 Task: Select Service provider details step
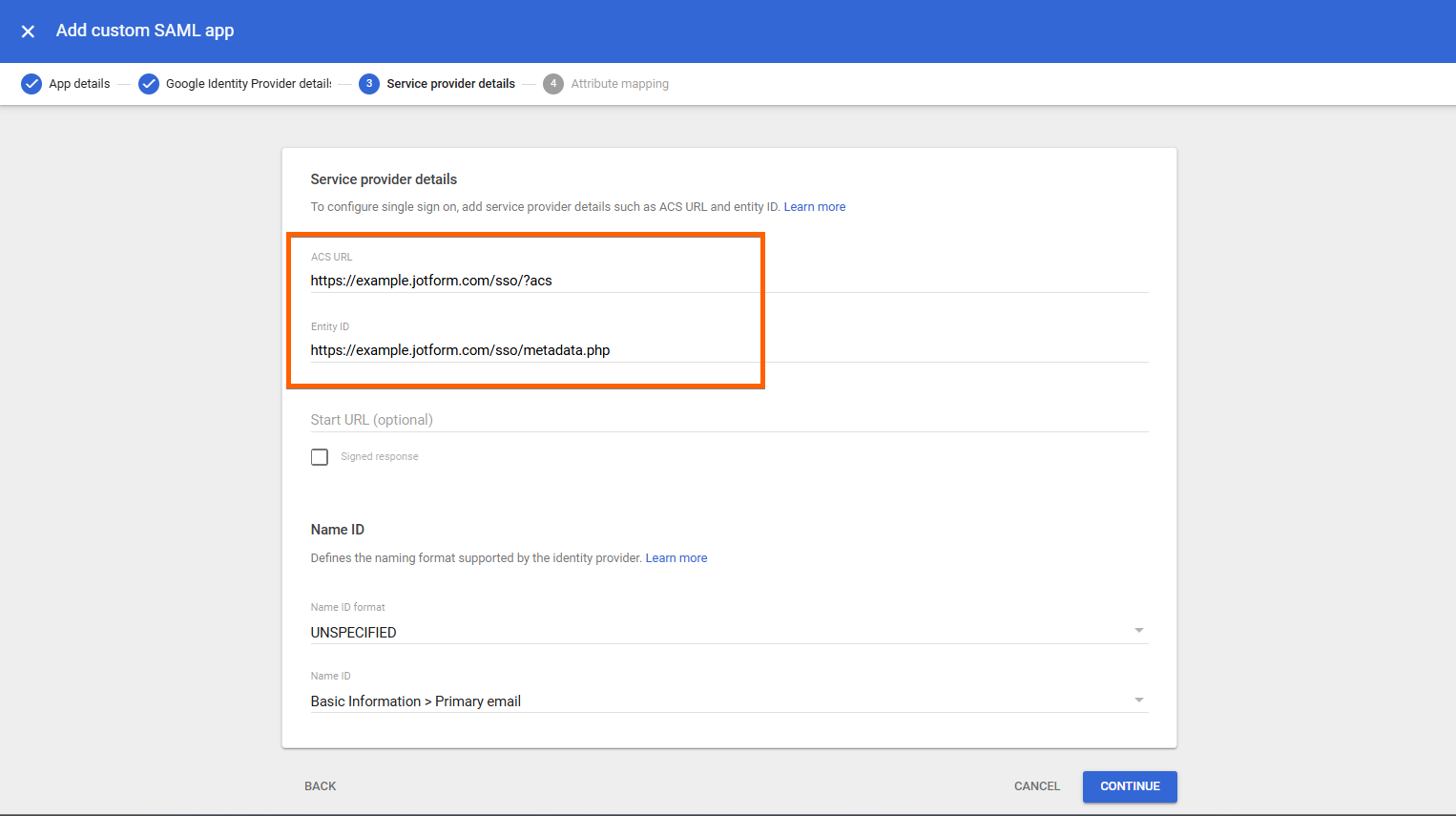click(450, 84)
